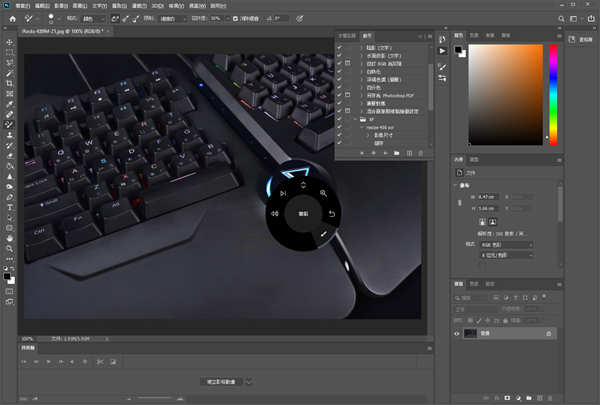
Task: Select the Move tool
Action: 10,42
